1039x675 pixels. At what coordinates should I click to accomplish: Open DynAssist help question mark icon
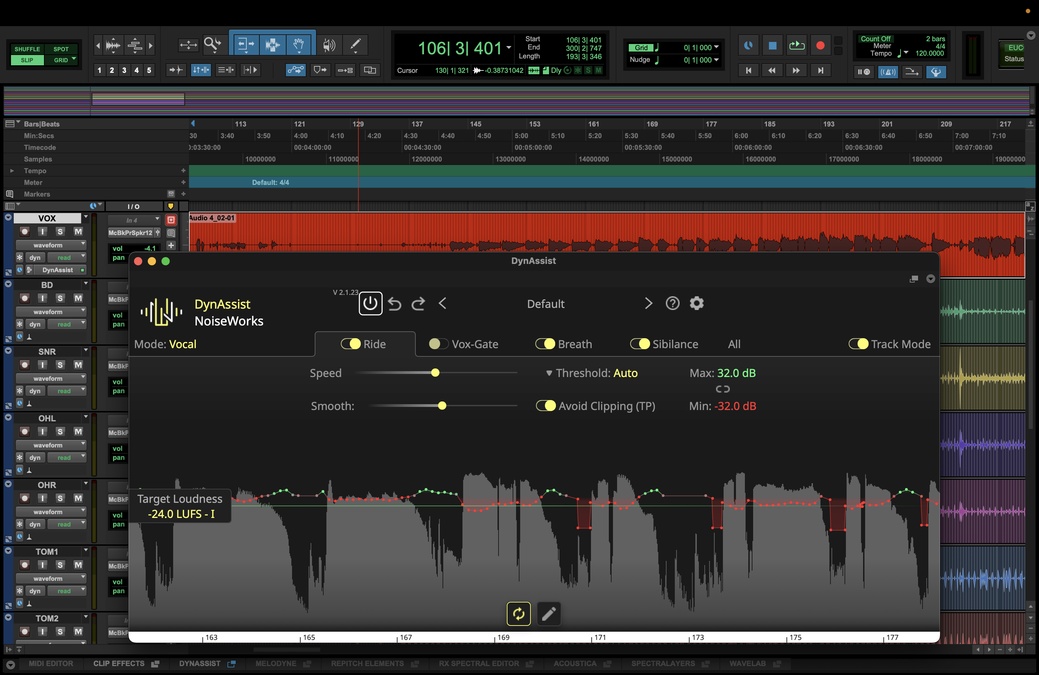[673, 303]
